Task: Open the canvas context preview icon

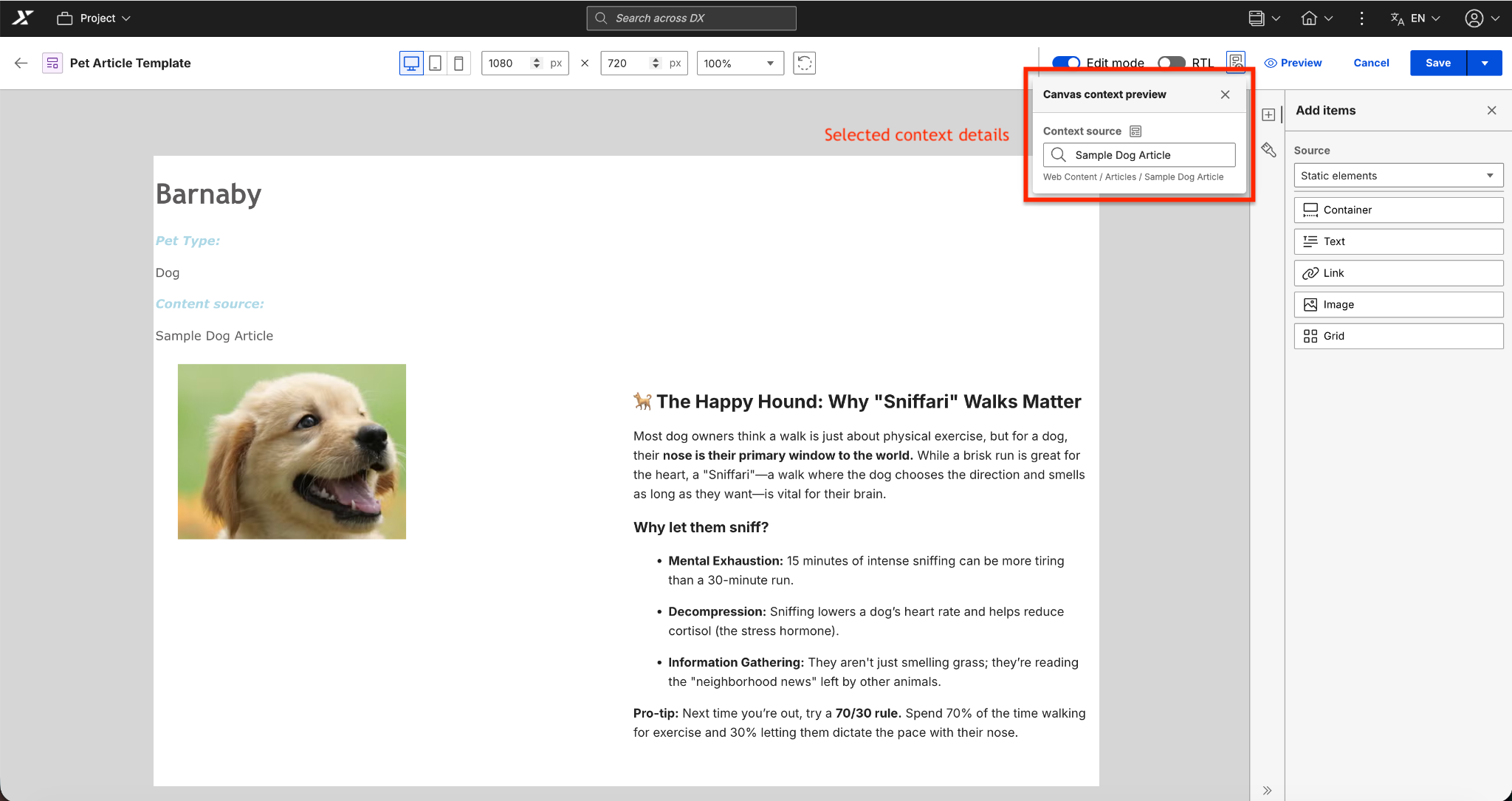Action: click(1235, 62)
